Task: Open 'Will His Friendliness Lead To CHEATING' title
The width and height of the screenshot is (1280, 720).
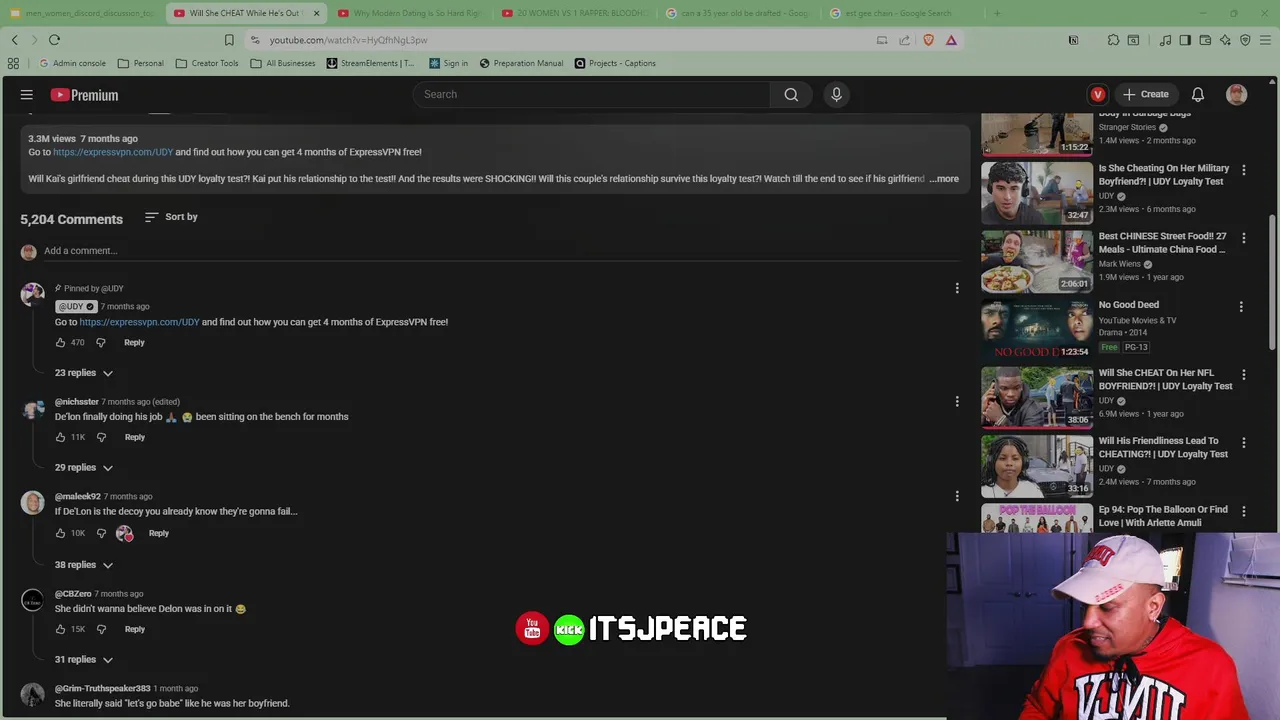Action: click(1163, 447)
